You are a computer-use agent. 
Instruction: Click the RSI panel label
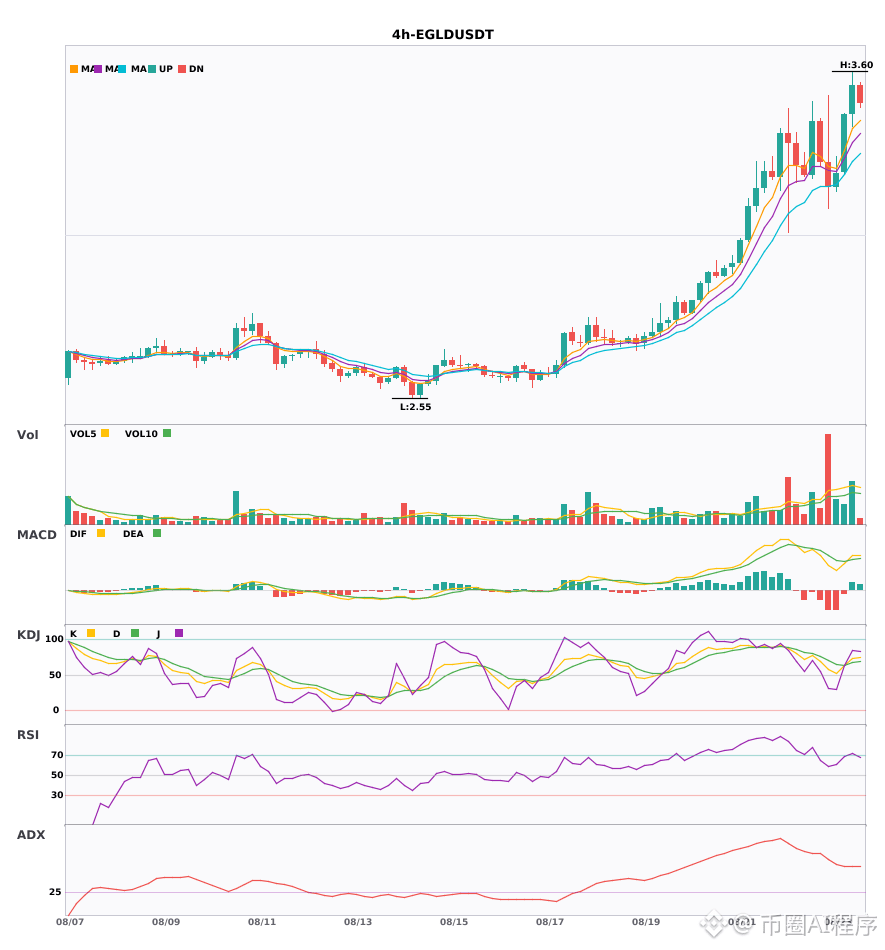27,735
